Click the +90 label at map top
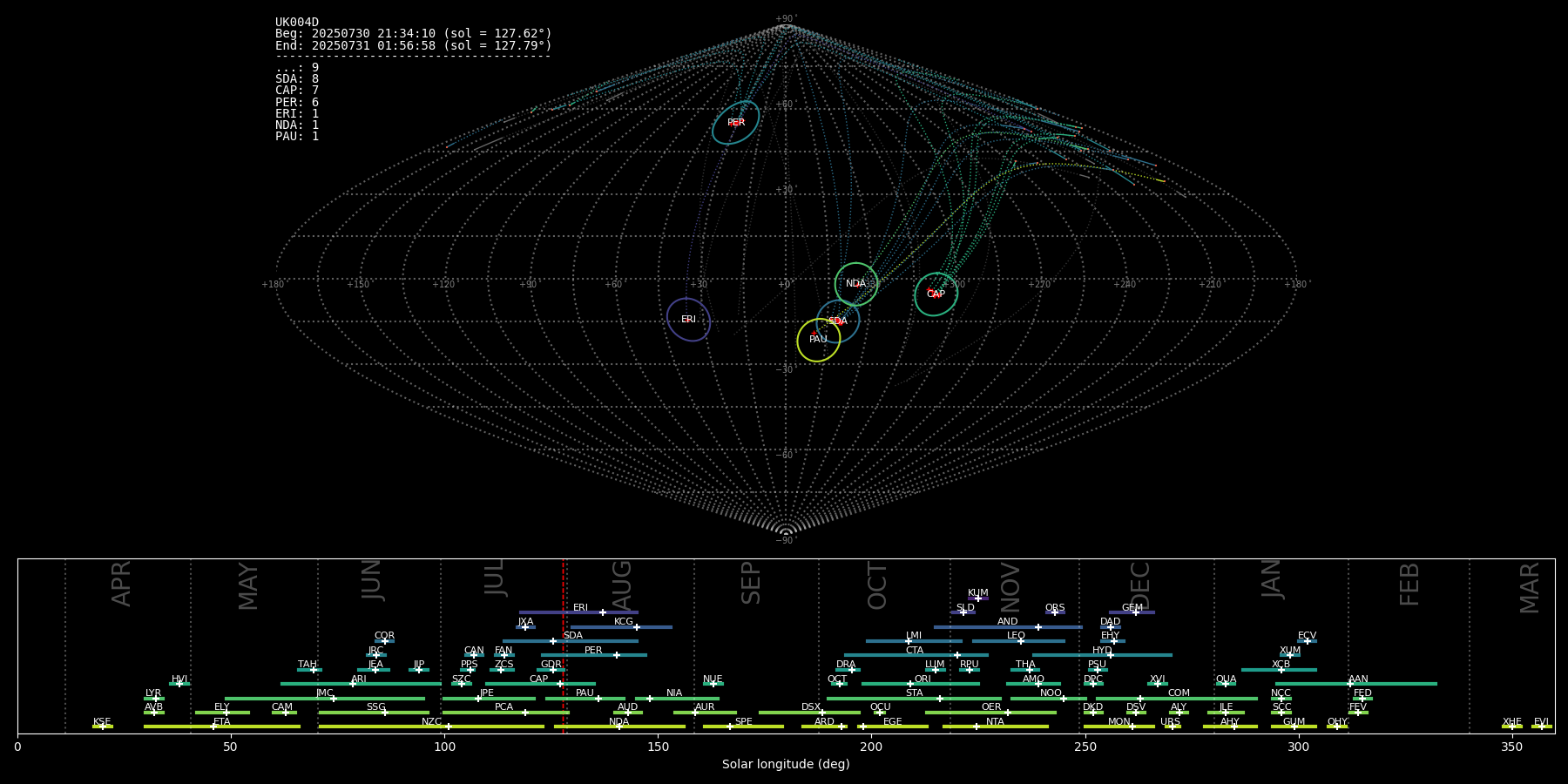The image size is (1568, 784). coord(786,19)
